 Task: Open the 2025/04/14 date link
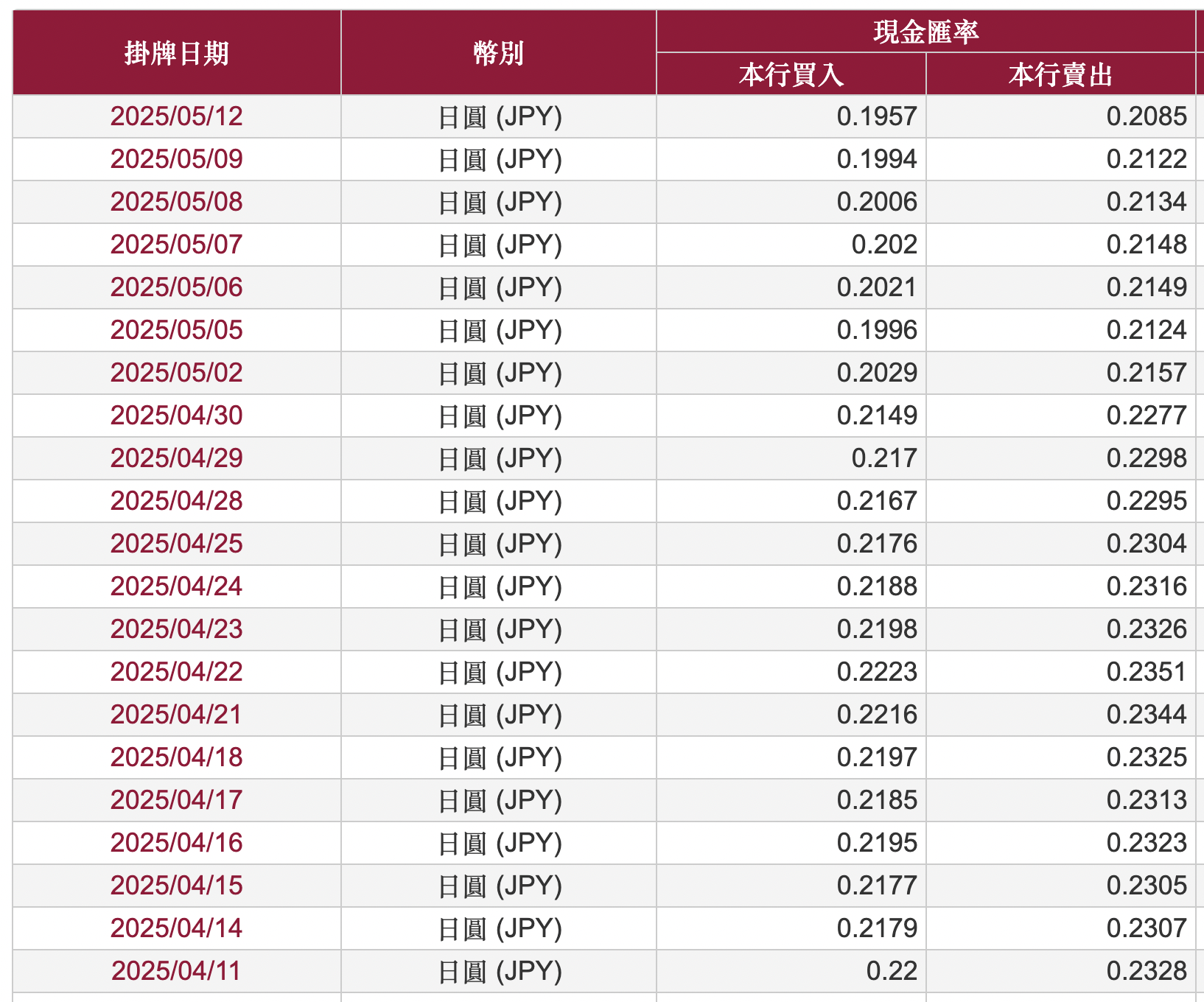click(176, 928)
